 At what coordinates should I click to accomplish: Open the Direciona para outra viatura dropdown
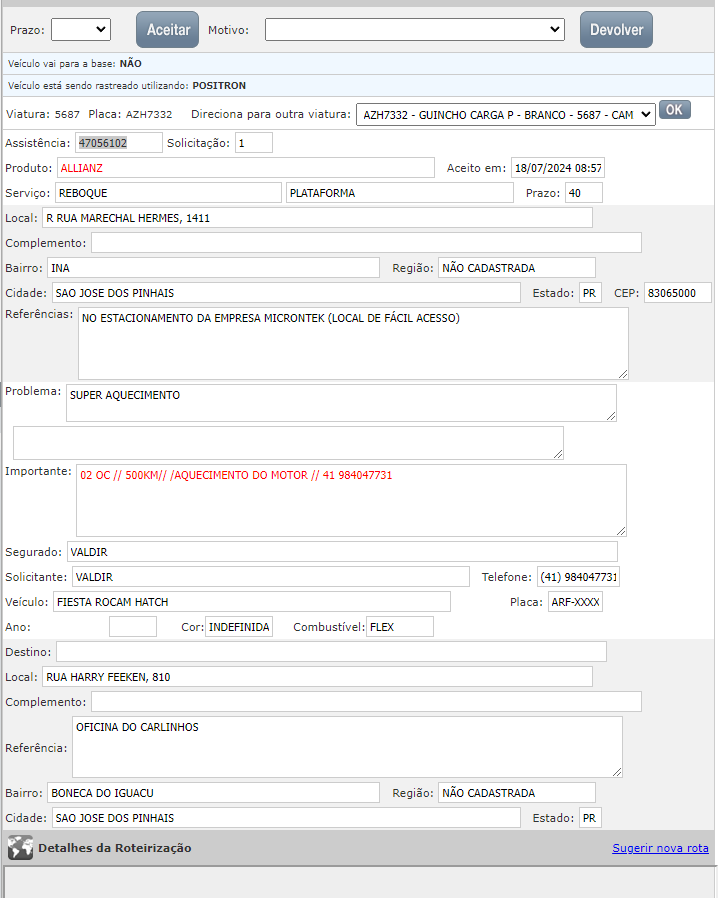point(505,114)
